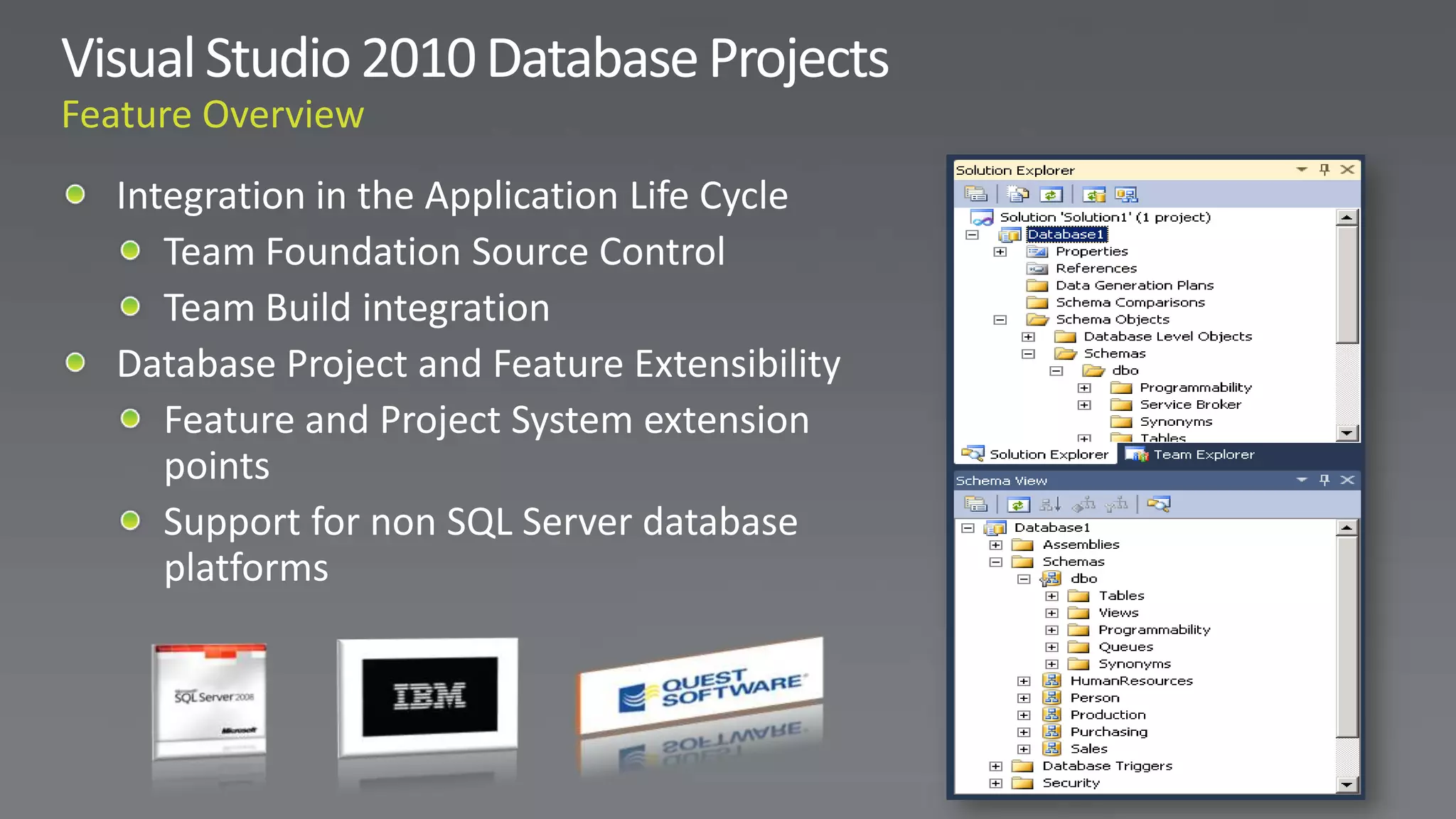Click the sort objects icon in Schema View
The width and height of the screenshot is (1456, 819).
point(1050,504)
